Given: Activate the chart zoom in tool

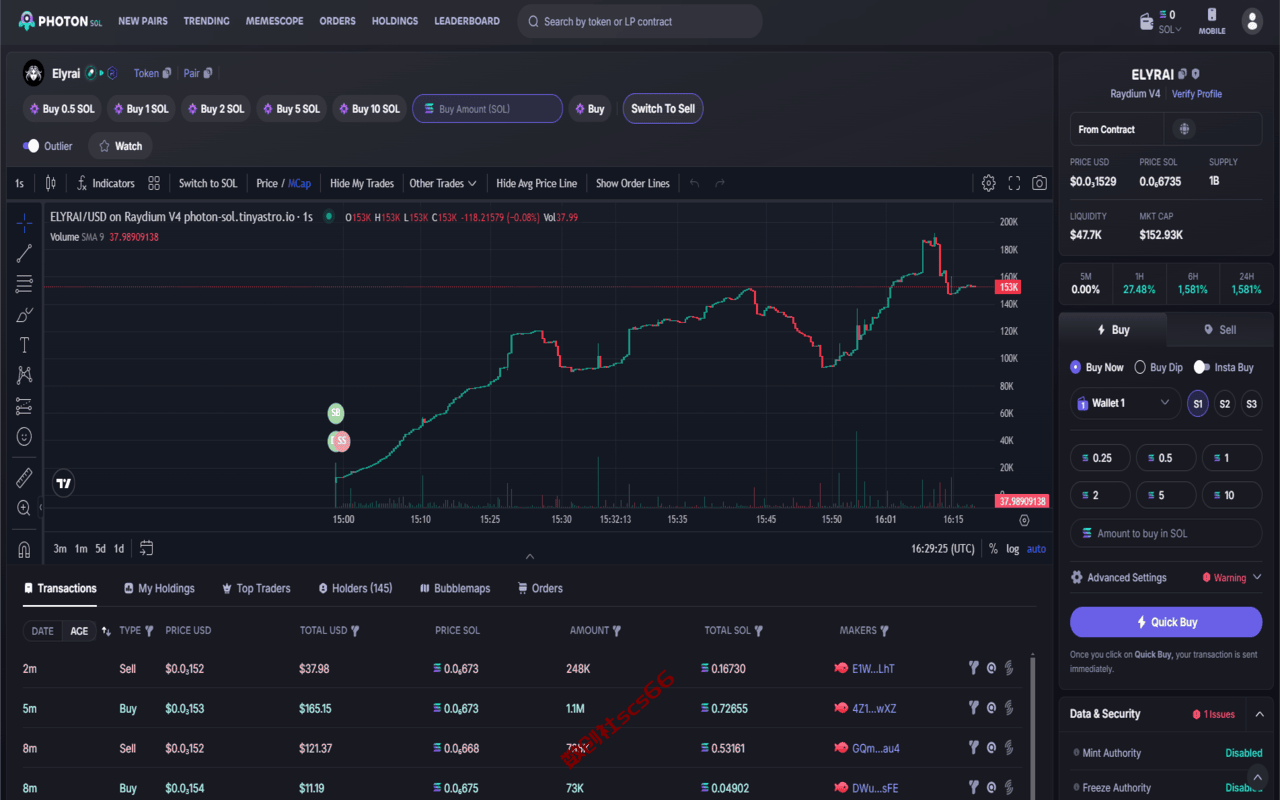Looking at the screenshot, I should point(24,508).
